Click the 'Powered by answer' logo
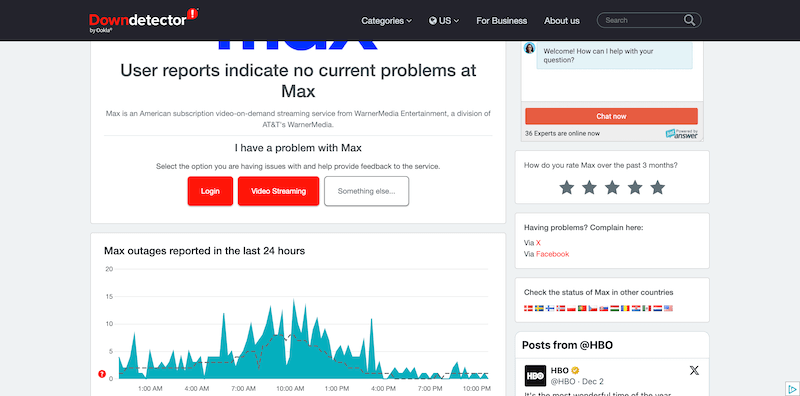This screenshot has width=800, height=396. [682, 134]
